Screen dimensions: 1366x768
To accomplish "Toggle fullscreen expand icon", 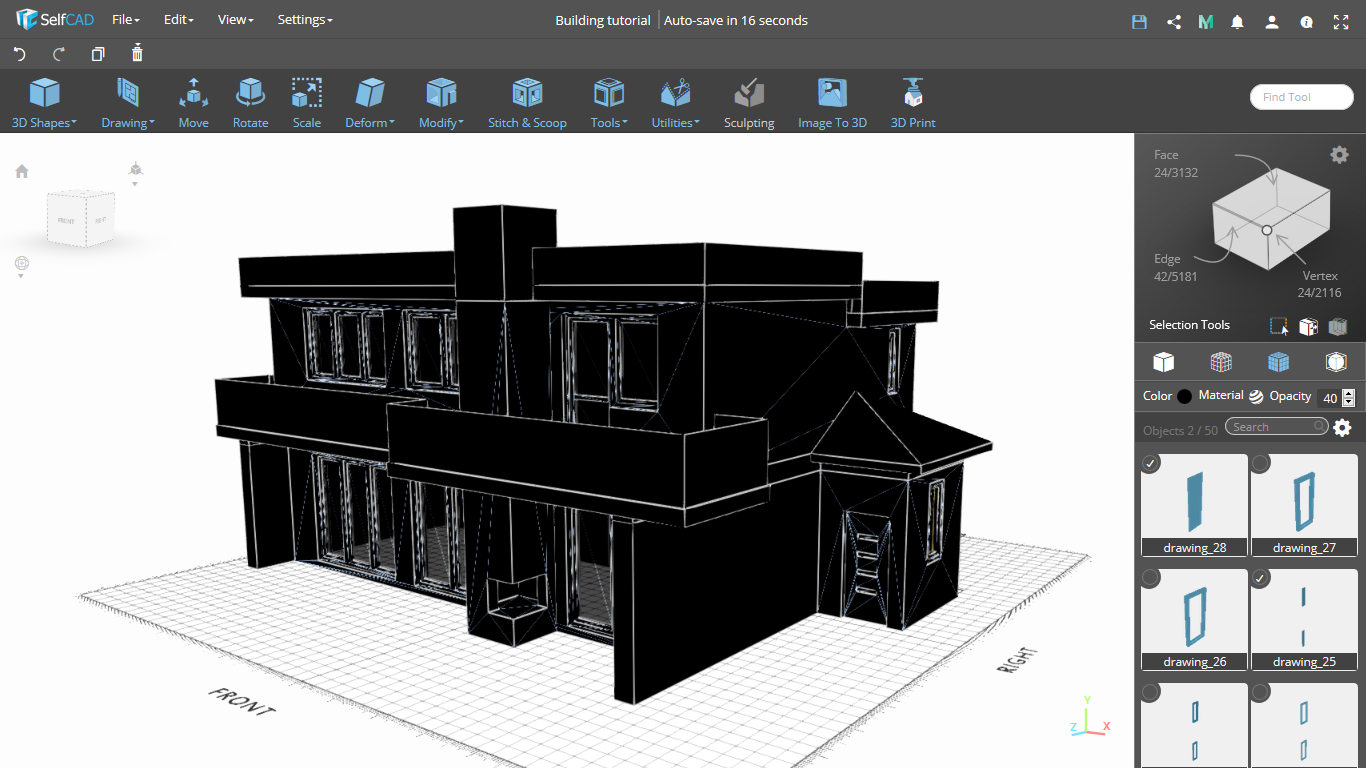I will pyautogui.click(x=1341, y=21).
